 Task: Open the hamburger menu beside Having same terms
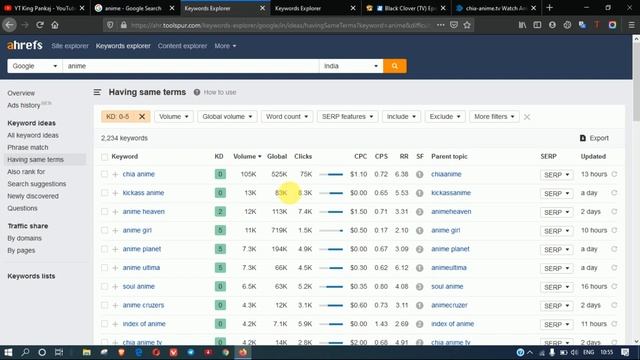(x=97, y=92)
